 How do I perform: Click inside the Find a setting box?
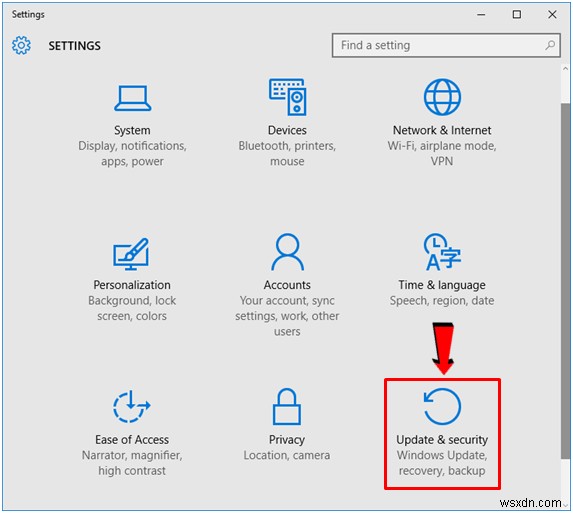pos(446,45)
